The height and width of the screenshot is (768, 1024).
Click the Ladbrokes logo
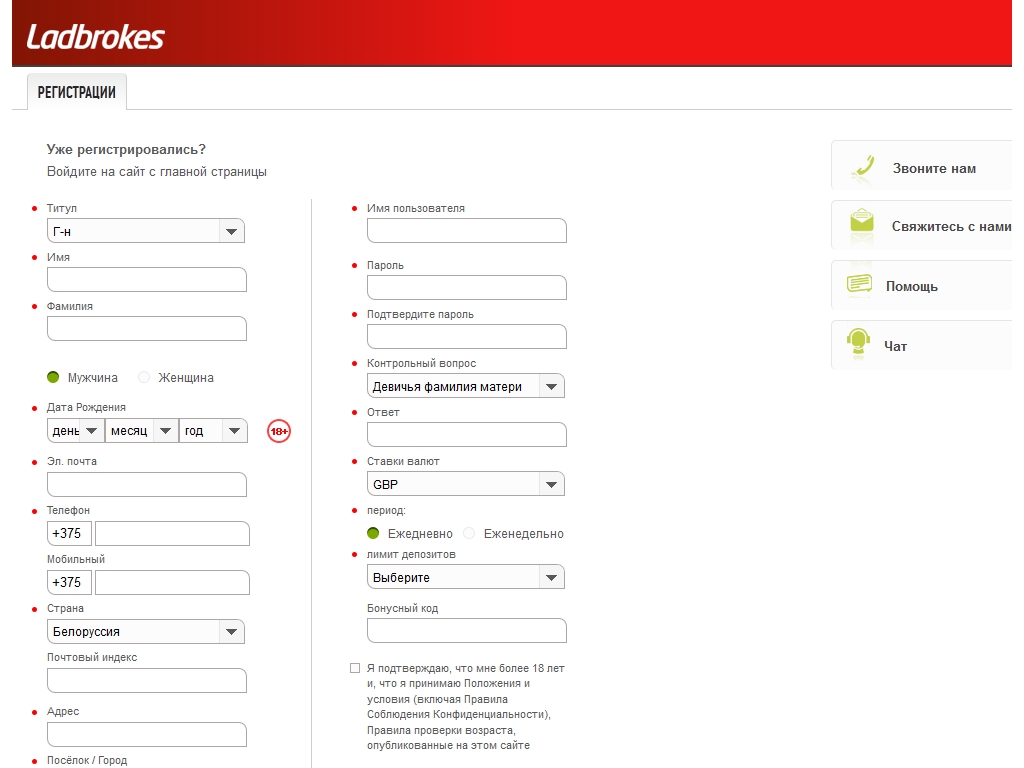[x=95, y=37]
